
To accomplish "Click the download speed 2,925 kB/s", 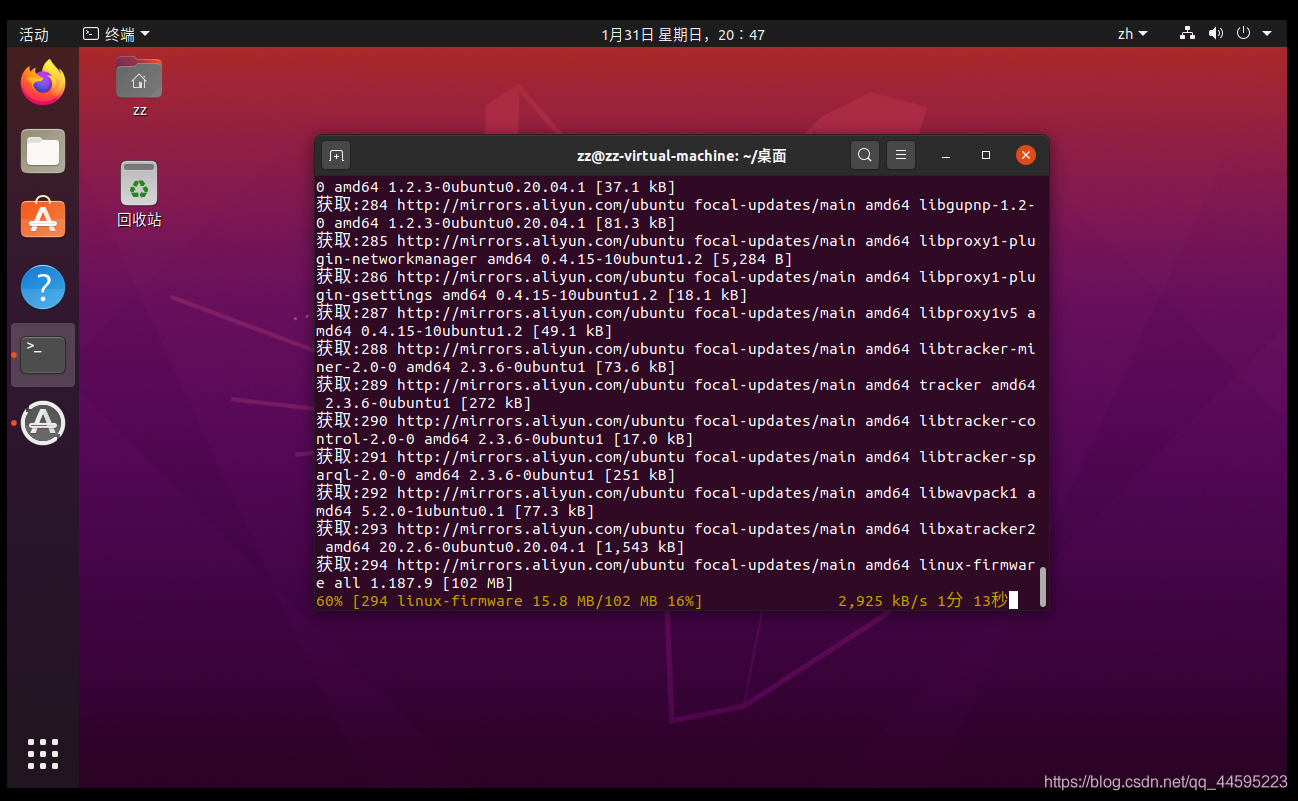I will tap(883, 601).
